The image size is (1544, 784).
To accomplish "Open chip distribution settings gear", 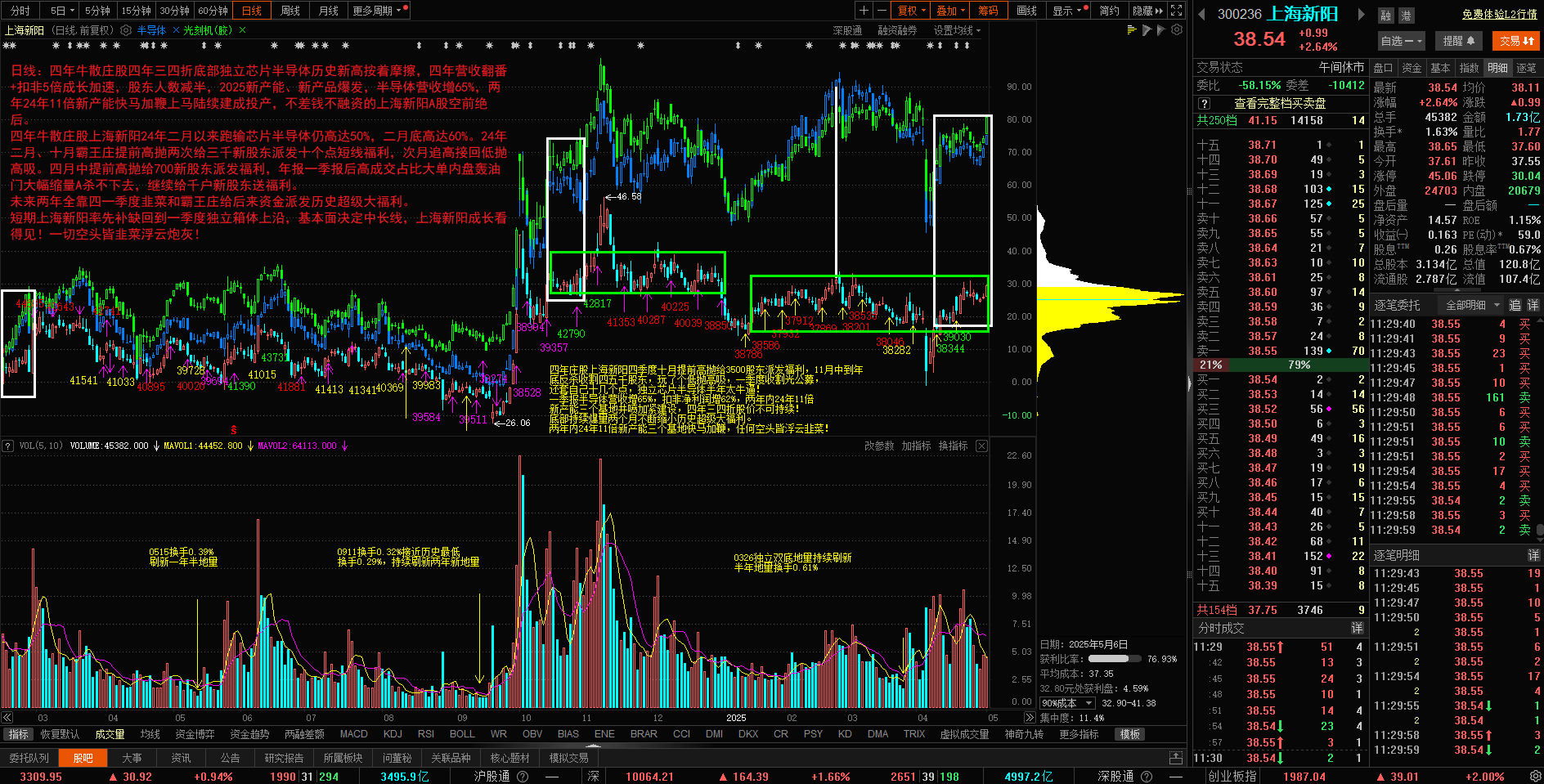I will (1177, 29).
